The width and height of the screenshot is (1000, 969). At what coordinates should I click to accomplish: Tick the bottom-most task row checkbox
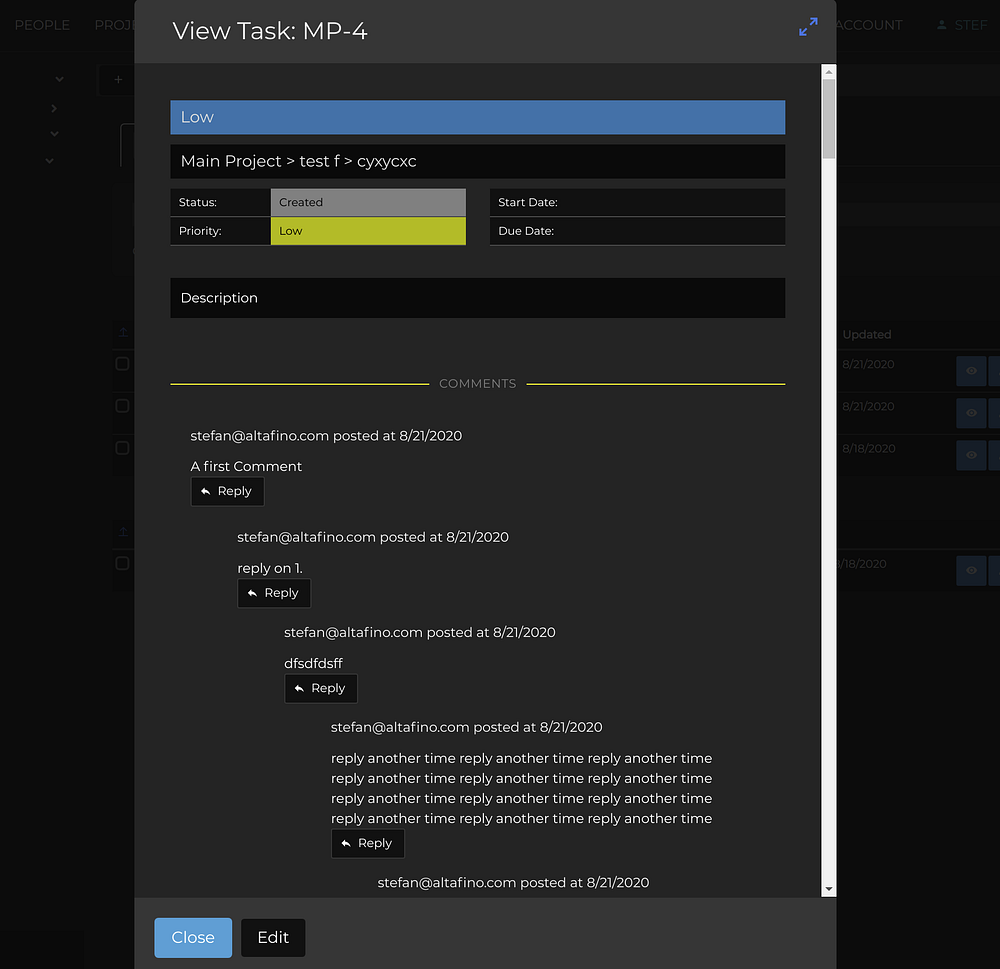click(122, 563)
